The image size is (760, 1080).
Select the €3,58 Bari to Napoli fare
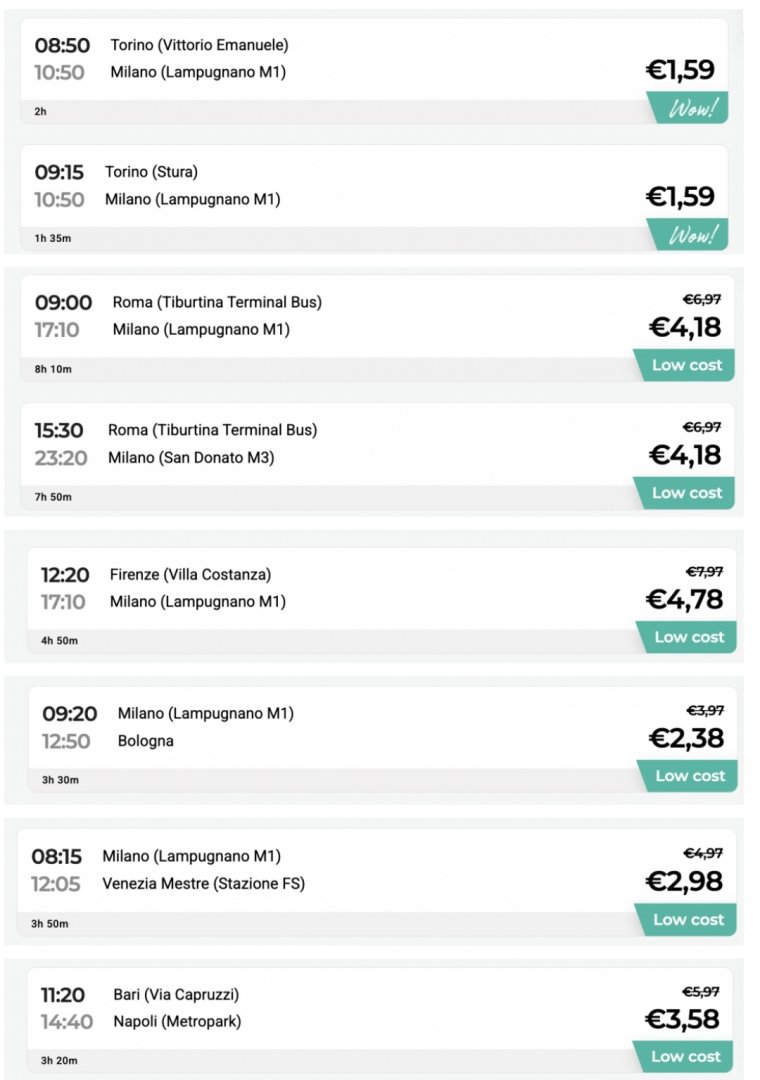pos(682,1019)
